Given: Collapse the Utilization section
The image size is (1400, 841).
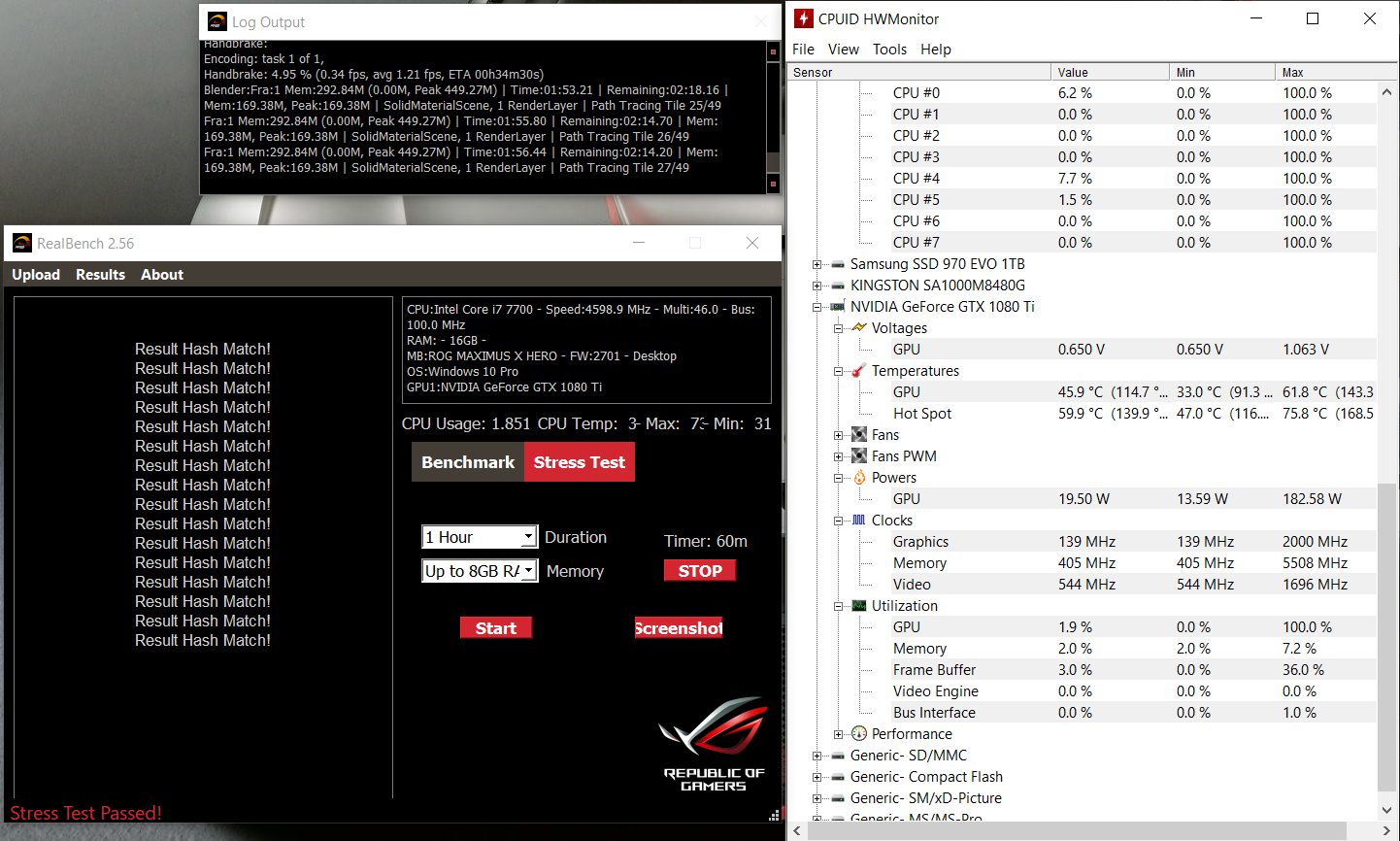Looking at the screenshot, I should tap(839, 606).
